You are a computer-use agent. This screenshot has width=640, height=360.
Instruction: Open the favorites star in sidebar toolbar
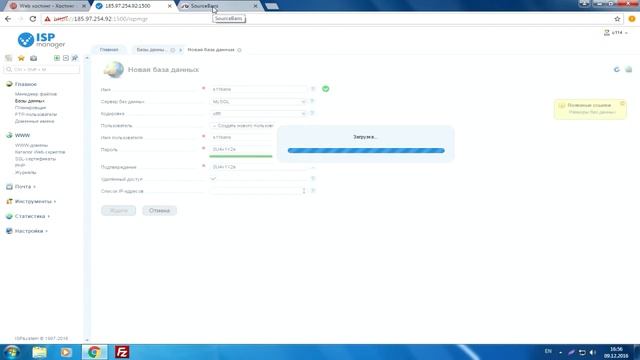coord(21,58)
